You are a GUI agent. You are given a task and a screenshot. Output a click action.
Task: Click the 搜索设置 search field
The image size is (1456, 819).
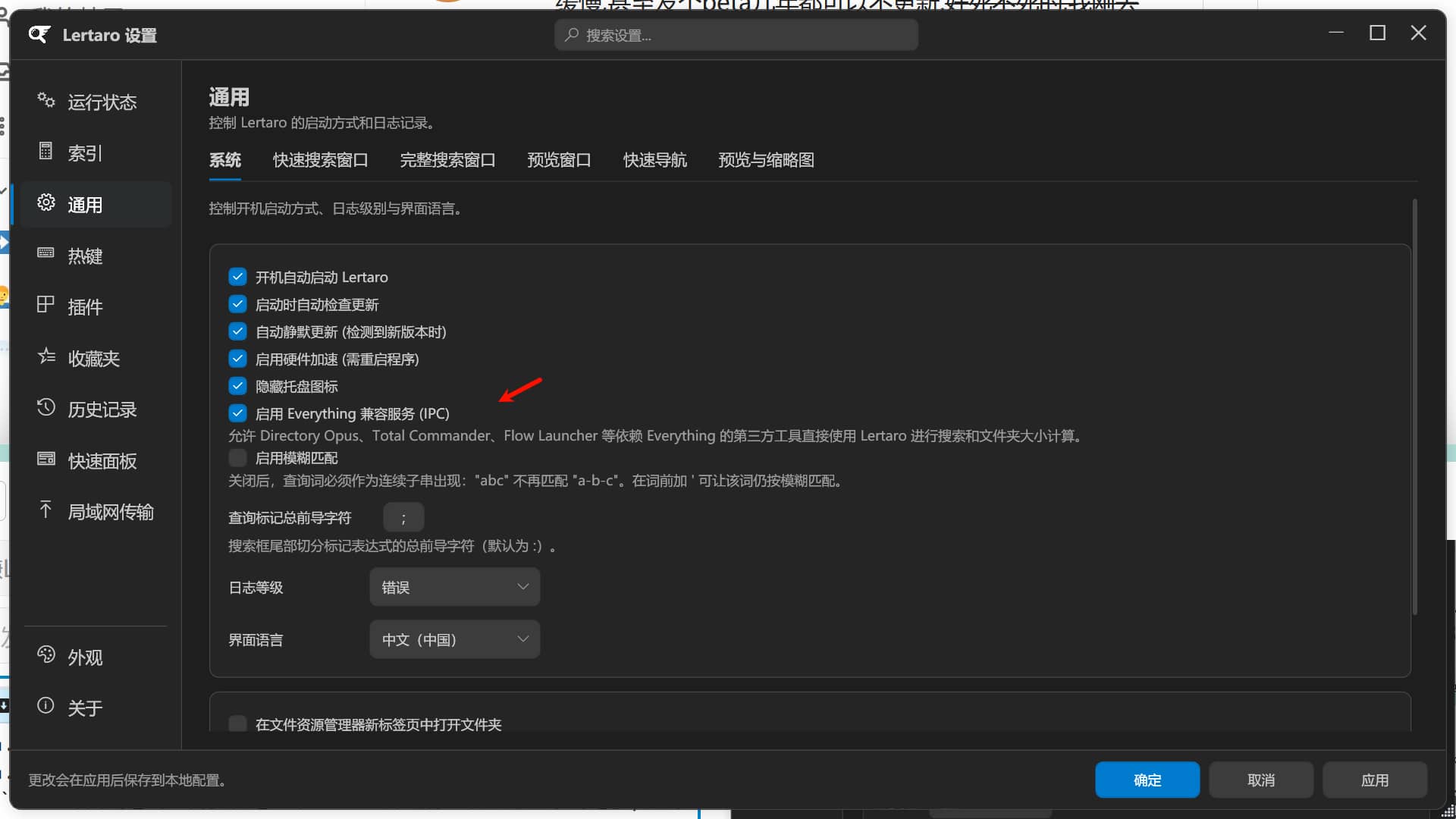pyautogui.click(x=736, y=35)
